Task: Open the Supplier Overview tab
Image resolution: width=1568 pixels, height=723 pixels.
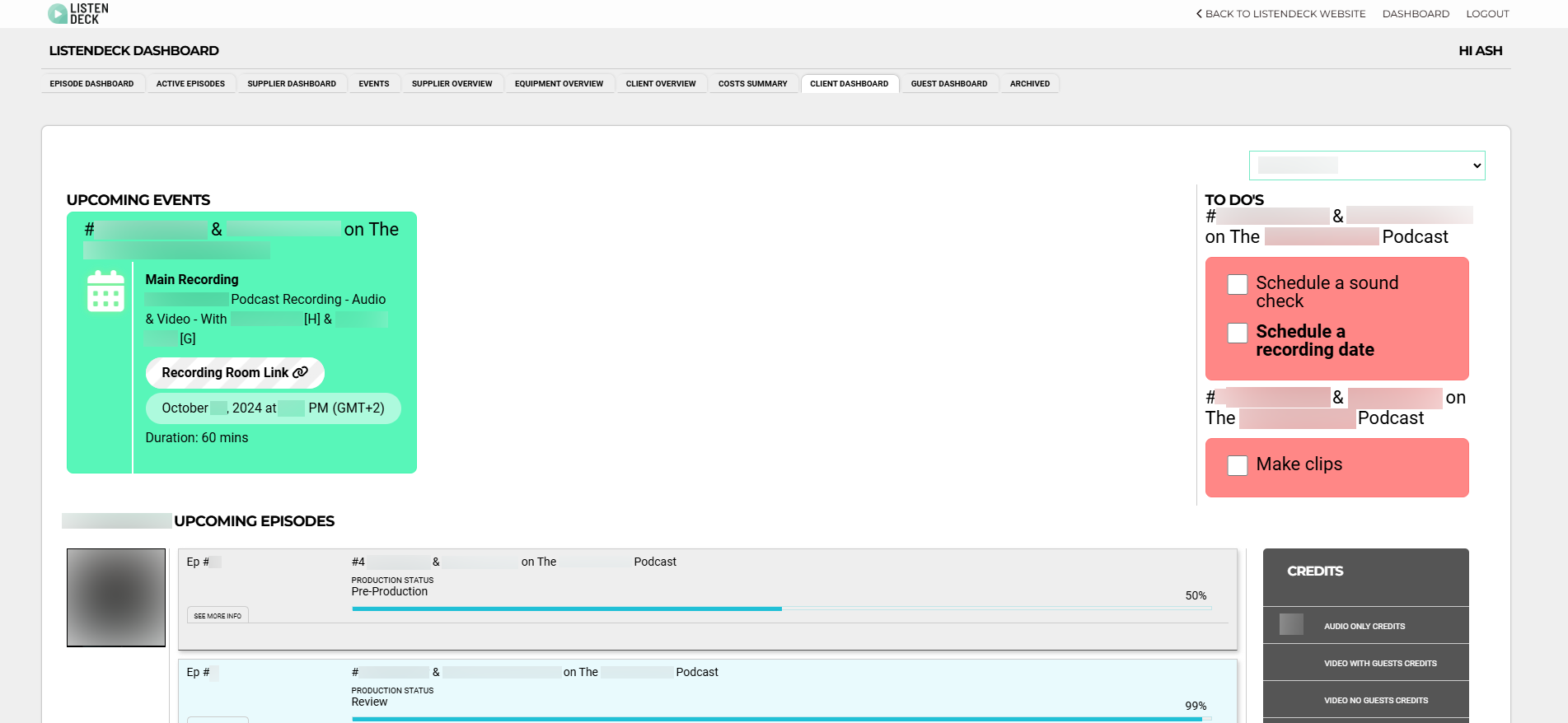Action: point(452,84)
